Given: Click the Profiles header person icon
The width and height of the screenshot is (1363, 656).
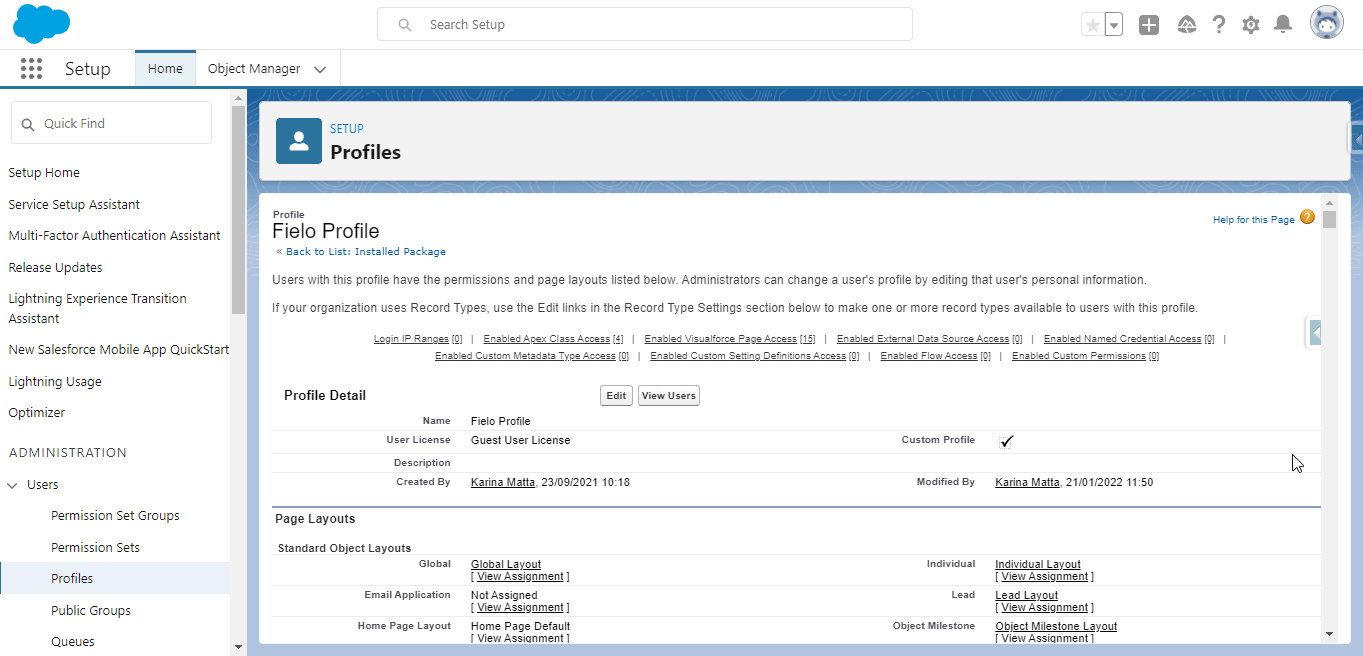Looking at the screenshot, I should click(x=299, y=141).
